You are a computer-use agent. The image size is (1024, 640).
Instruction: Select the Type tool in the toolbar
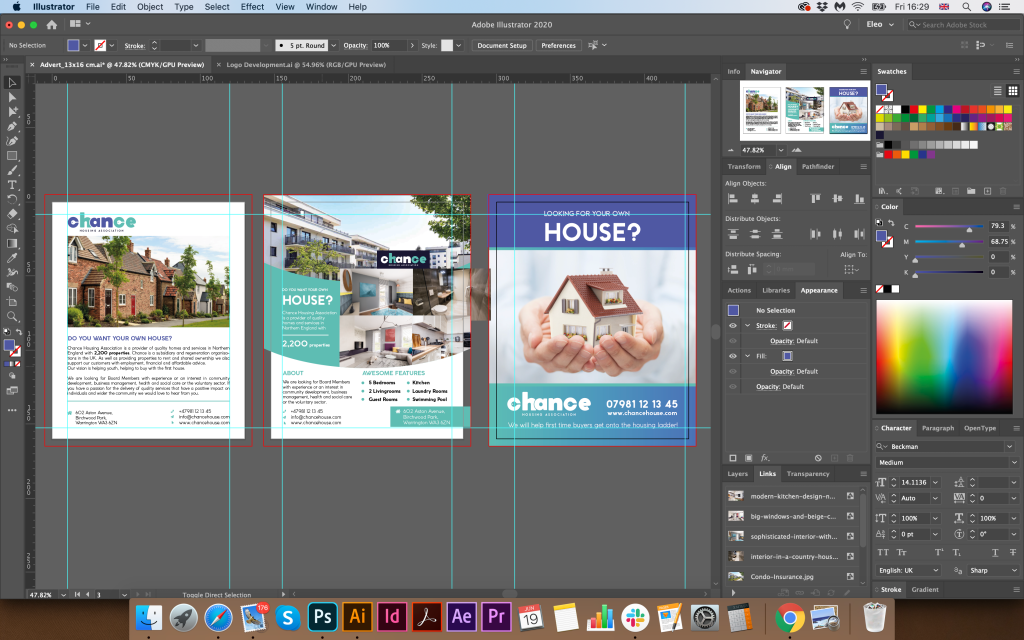point(12,185)
